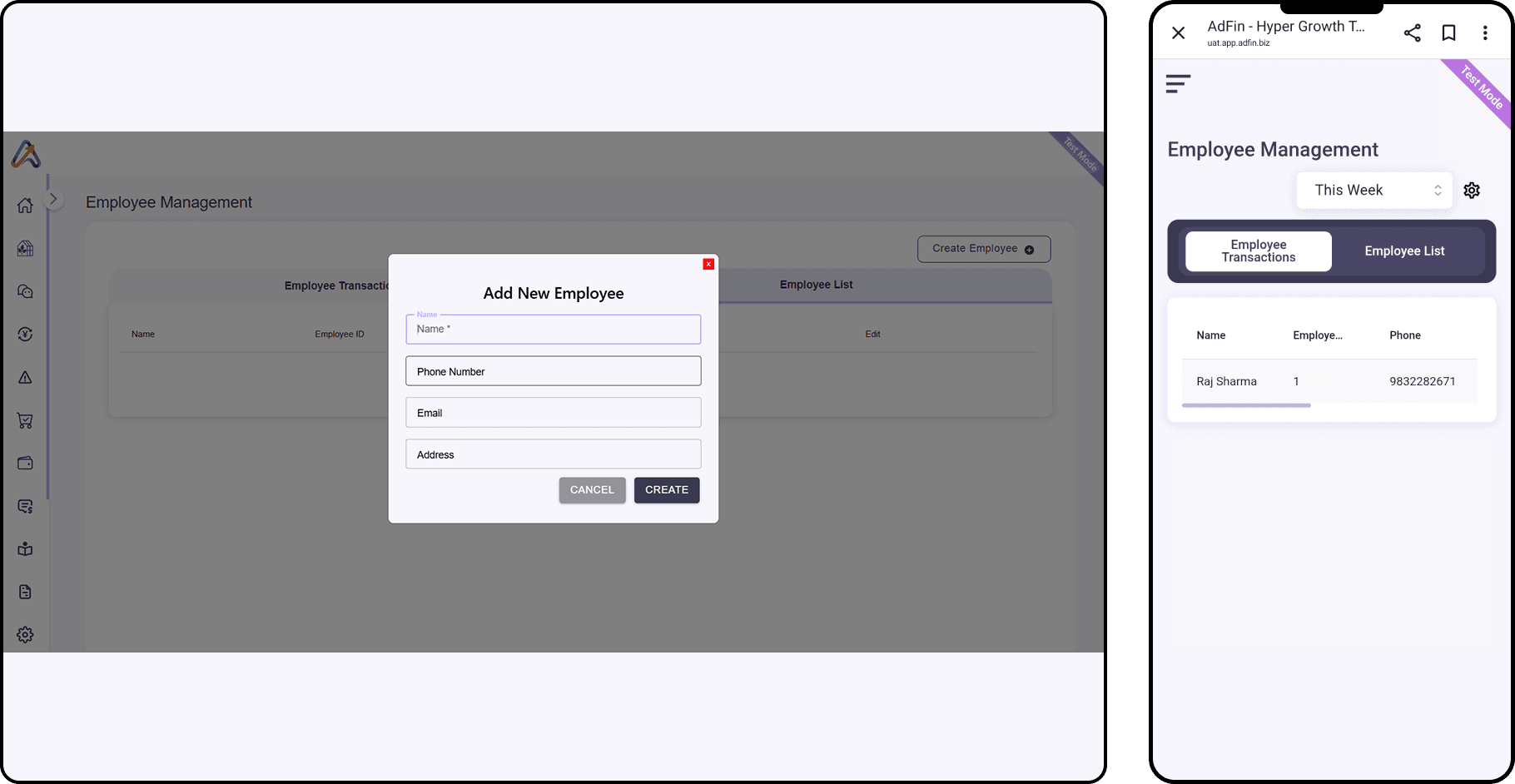Viewport: 1515px width, 784px height.
Task: Open the shopping cart icon in sidebar
Action: coord(25,421)
